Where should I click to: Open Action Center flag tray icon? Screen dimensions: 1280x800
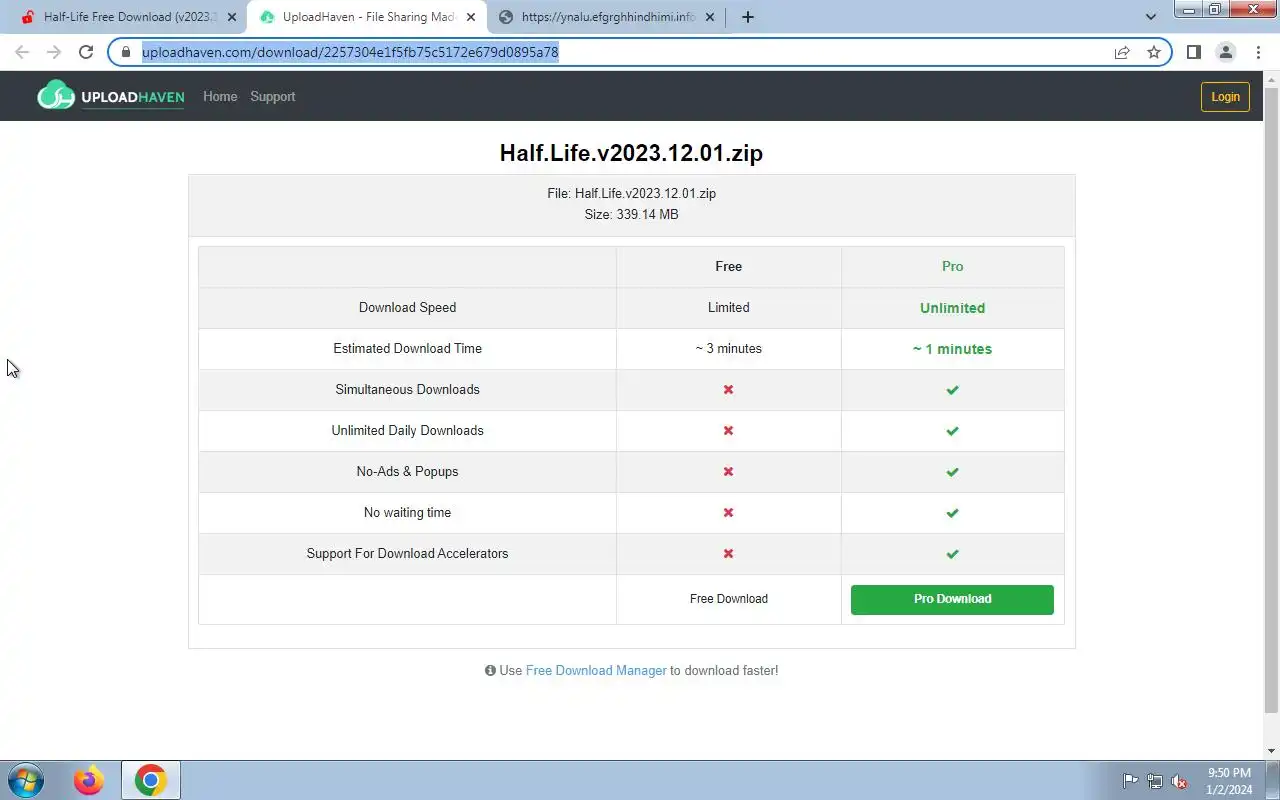tap(1130, 781)
